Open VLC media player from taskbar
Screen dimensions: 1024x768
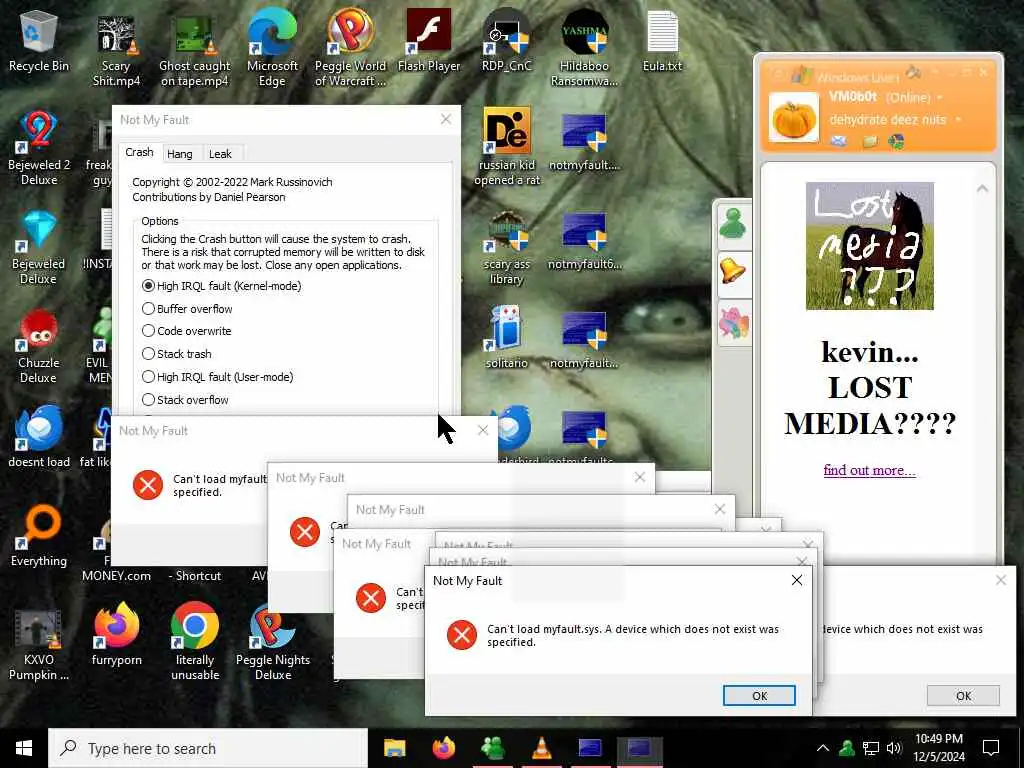click(541, 748)
